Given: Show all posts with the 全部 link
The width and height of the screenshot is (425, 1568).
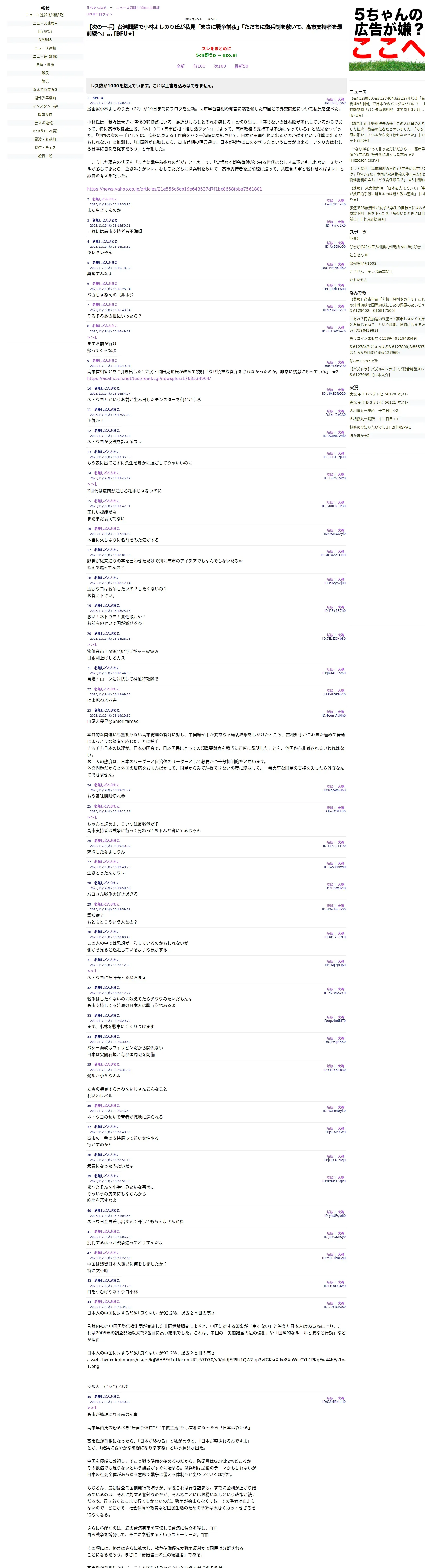Looking at the screenshot, I should pyautogui.click(x=180, y=66).
